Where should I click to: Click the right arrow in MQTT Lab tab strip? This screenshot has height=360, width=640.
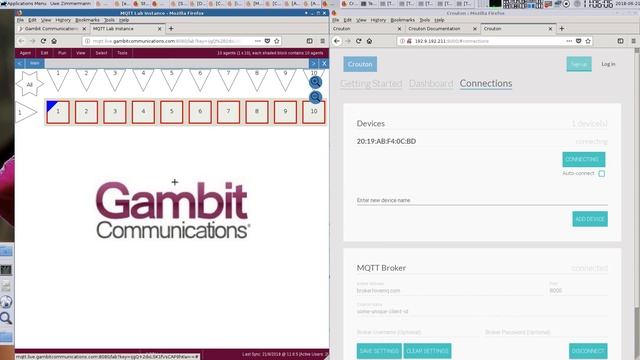(x=313, y=63)
